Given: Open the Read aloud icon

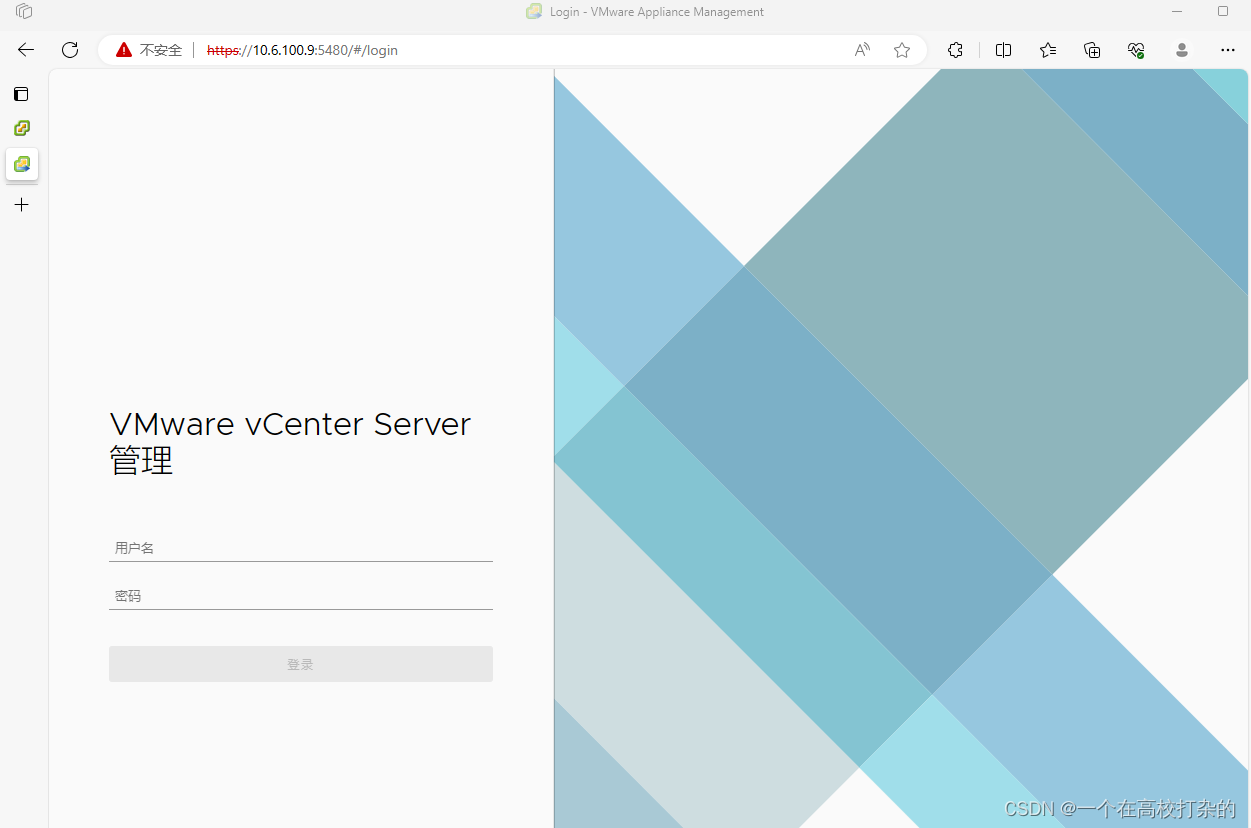Looking at the screenshot, I should (x=862, y=50).
